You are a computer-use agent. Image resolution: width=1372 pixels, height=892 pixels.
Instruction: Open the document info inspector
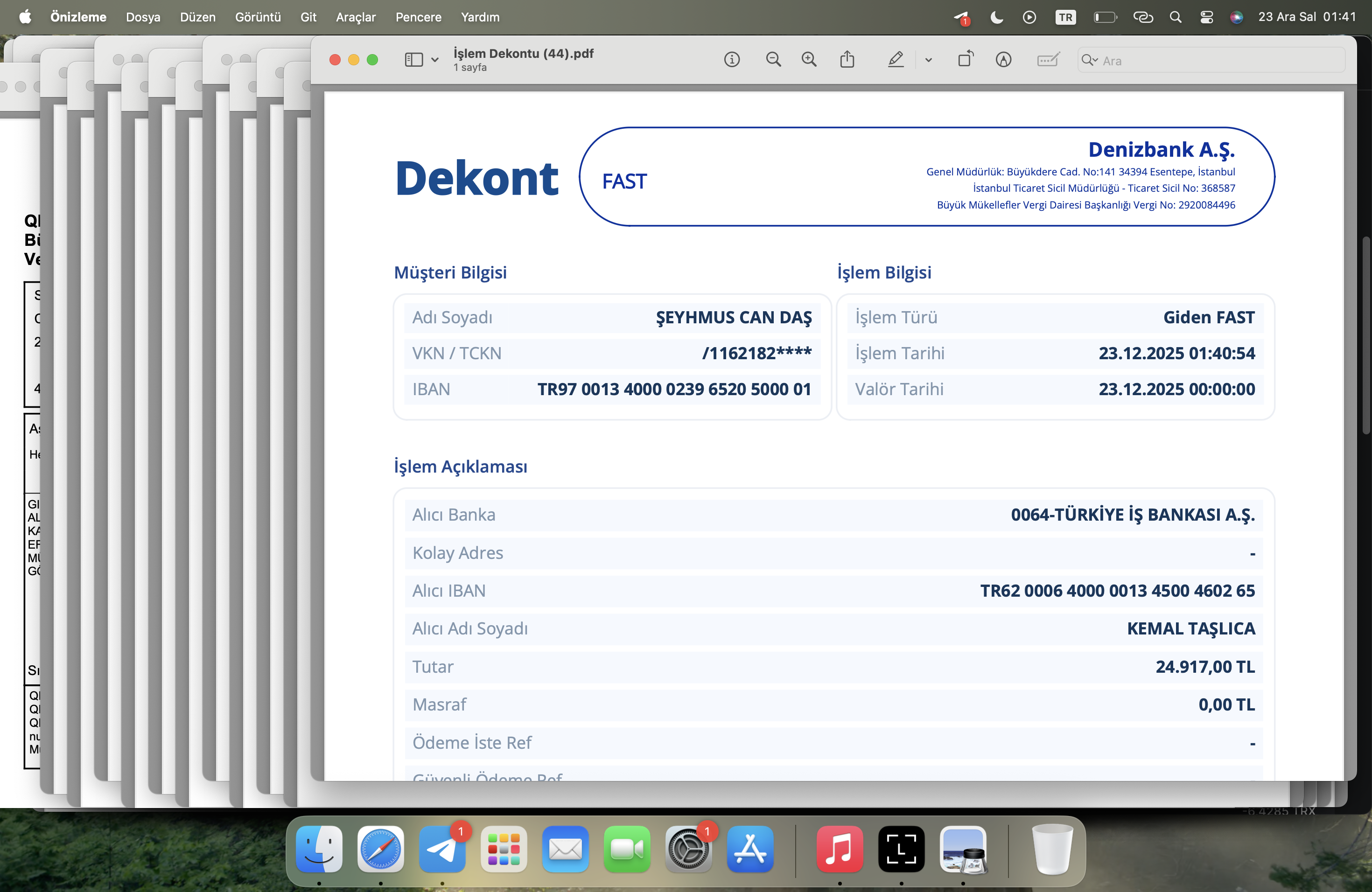click(x=732, y=60)
